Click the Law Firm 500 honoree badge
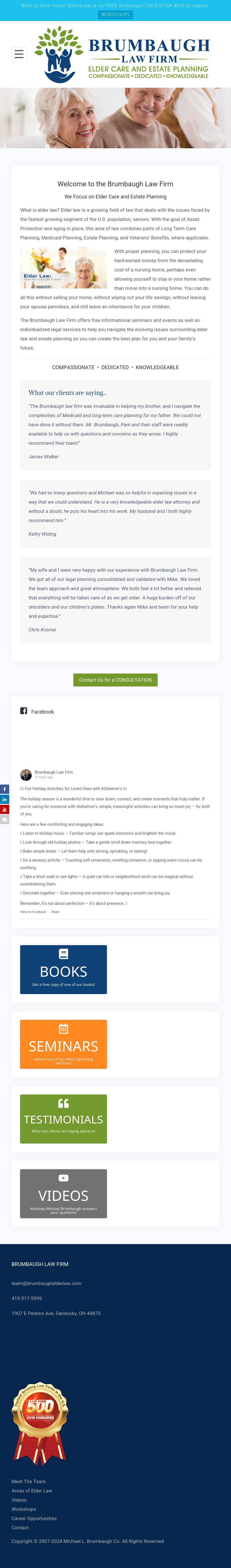 tap(40, 1423)
